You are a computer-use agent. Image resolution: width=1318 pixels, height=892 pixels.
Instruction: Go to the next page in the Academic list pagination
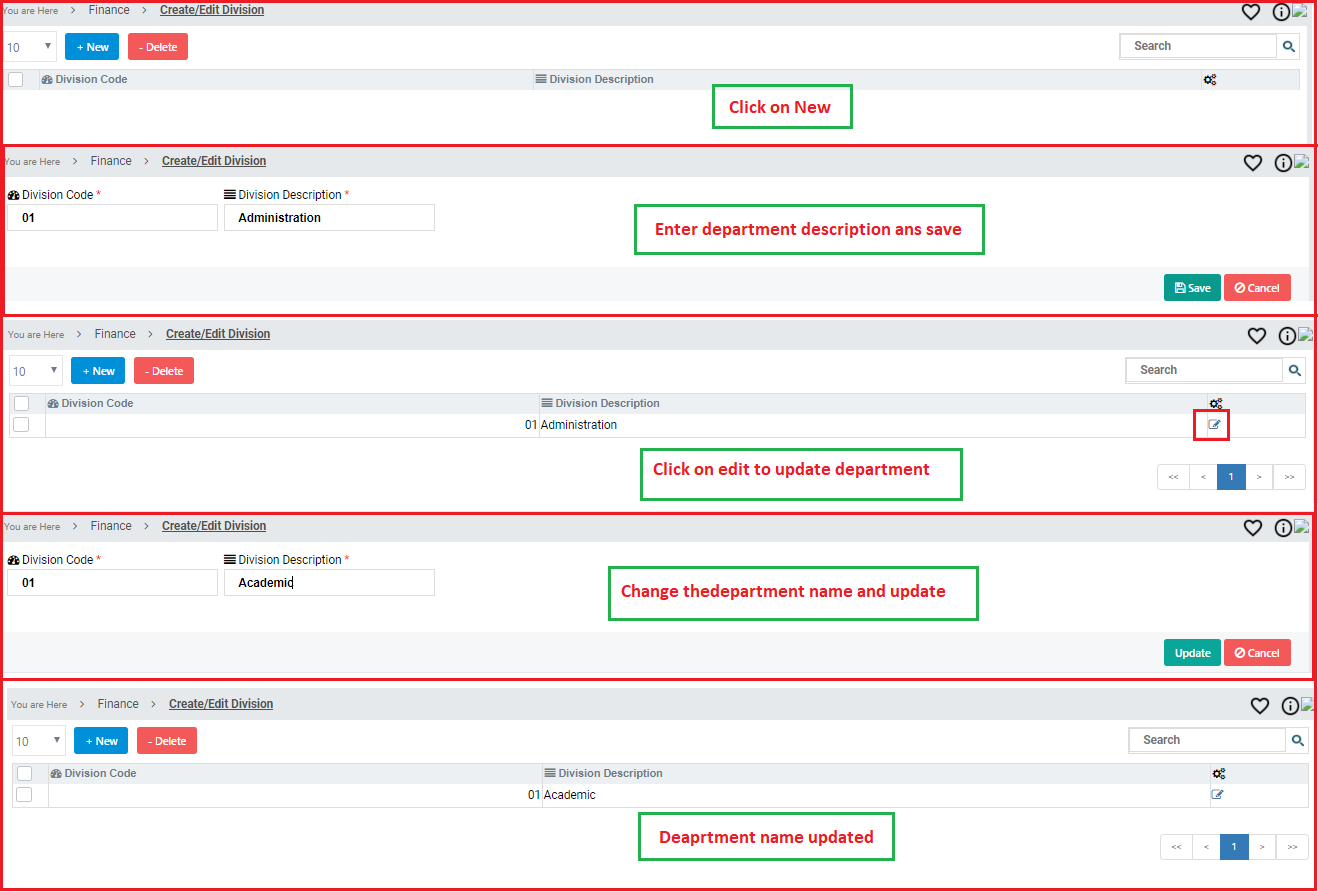click(x=1263, y=847)
